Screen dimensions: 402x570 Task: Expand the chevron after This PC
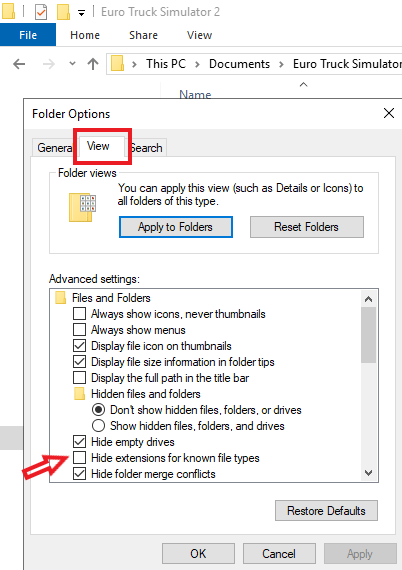tap(197, 64)
